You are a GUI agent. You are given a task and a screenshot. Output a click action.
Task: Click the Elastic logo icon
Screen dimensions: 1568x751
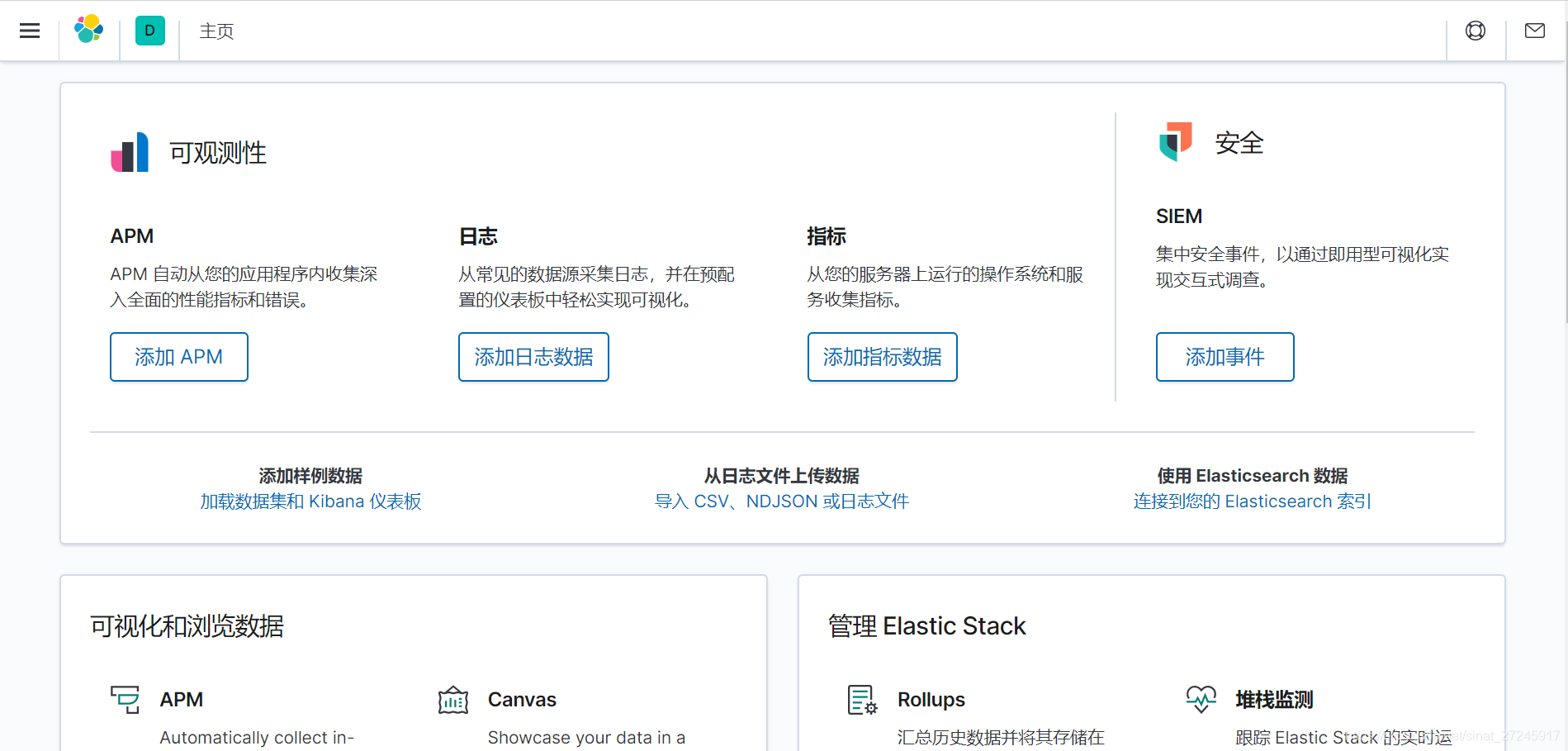point(88,30)
